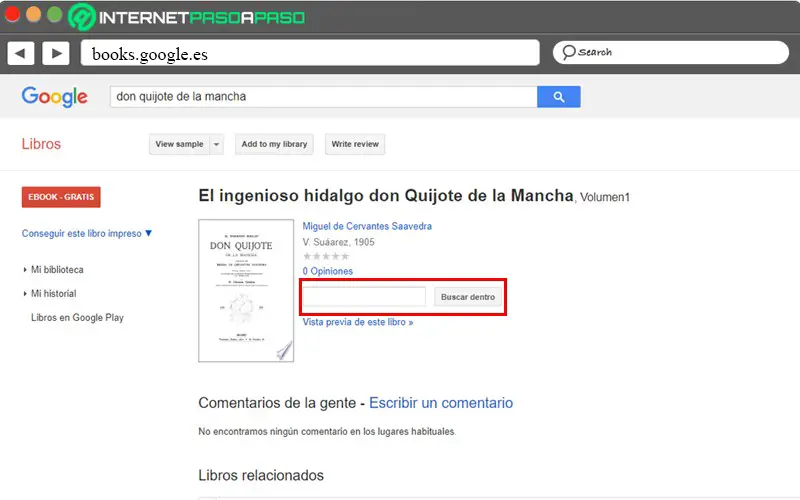Click the Don Quijote book cover thumbnail
800x500 pixels.
(246, 291)
